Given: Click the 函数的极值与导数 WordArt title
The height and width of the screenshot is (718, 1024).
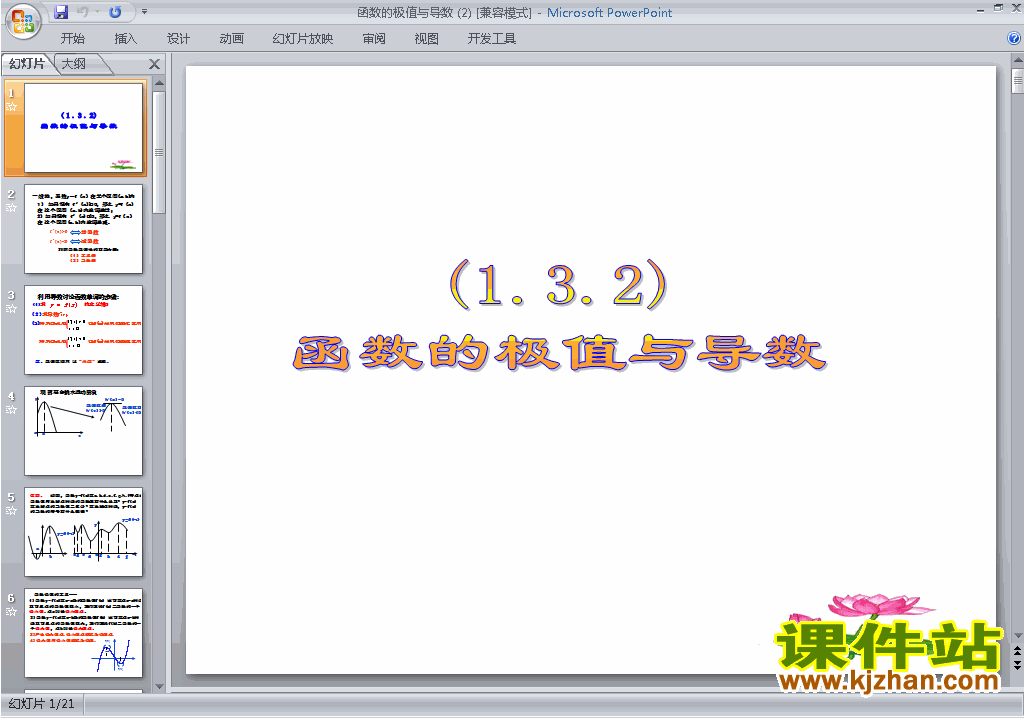Looking at the screenshot, I should click(560, 353).
